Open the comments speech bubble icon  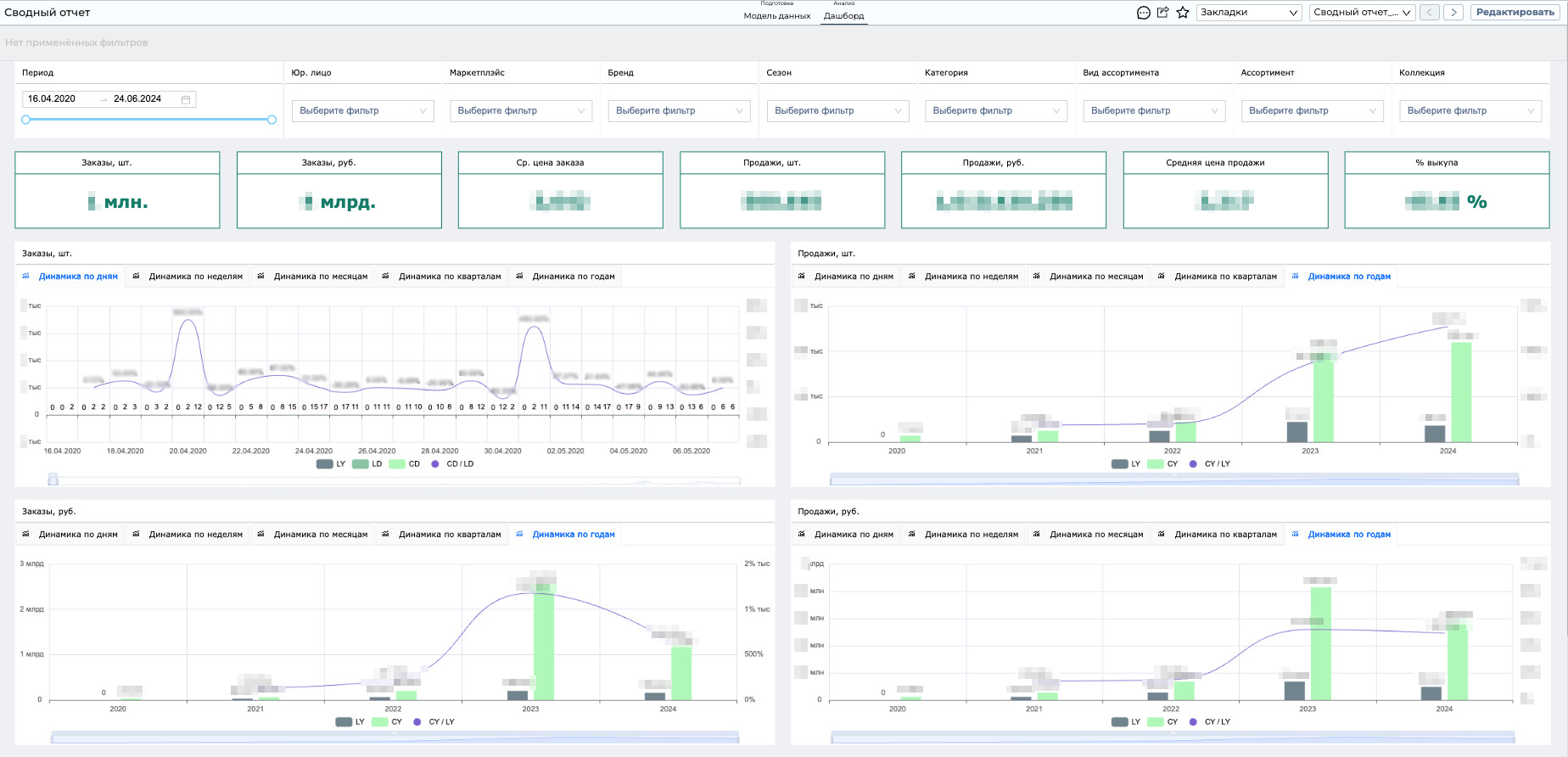(1143, 13)
